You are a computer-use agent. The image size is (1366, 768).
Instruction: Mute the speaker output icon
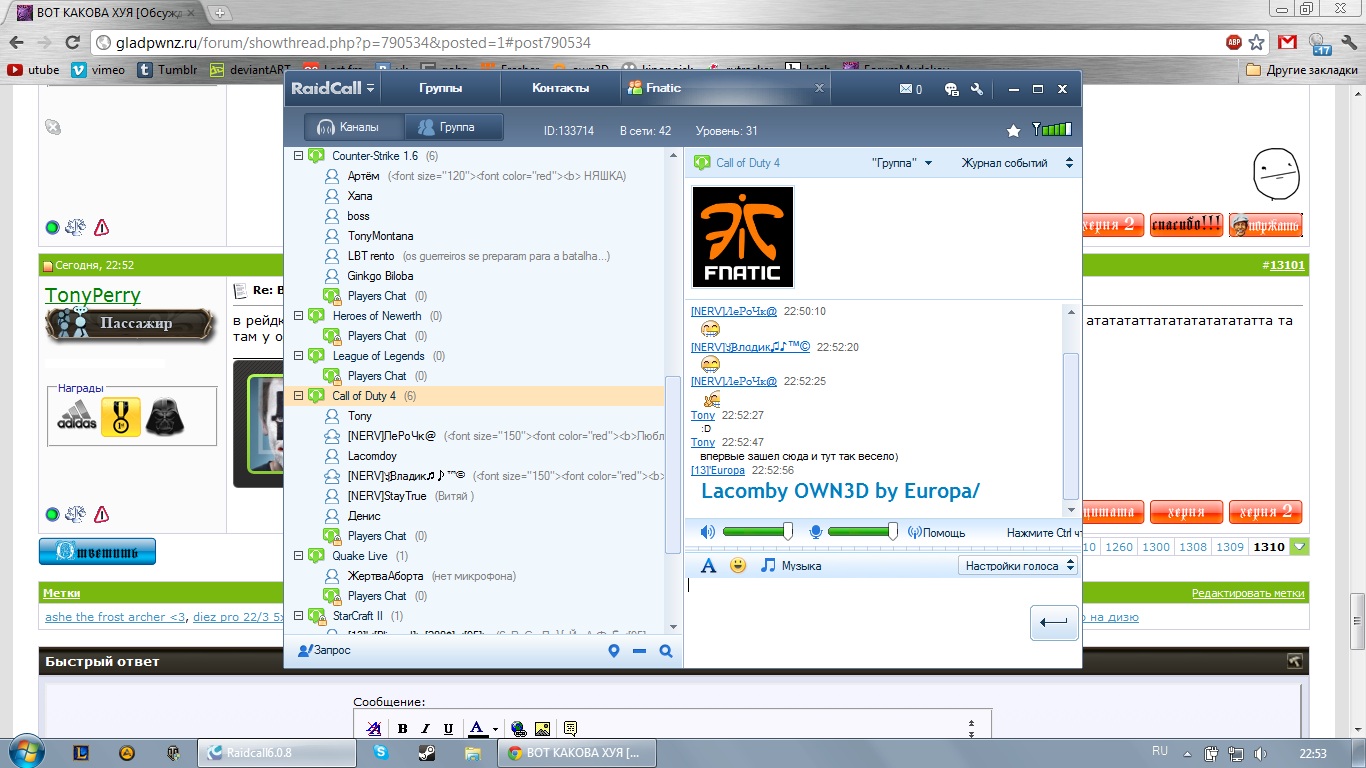(708, 532)
